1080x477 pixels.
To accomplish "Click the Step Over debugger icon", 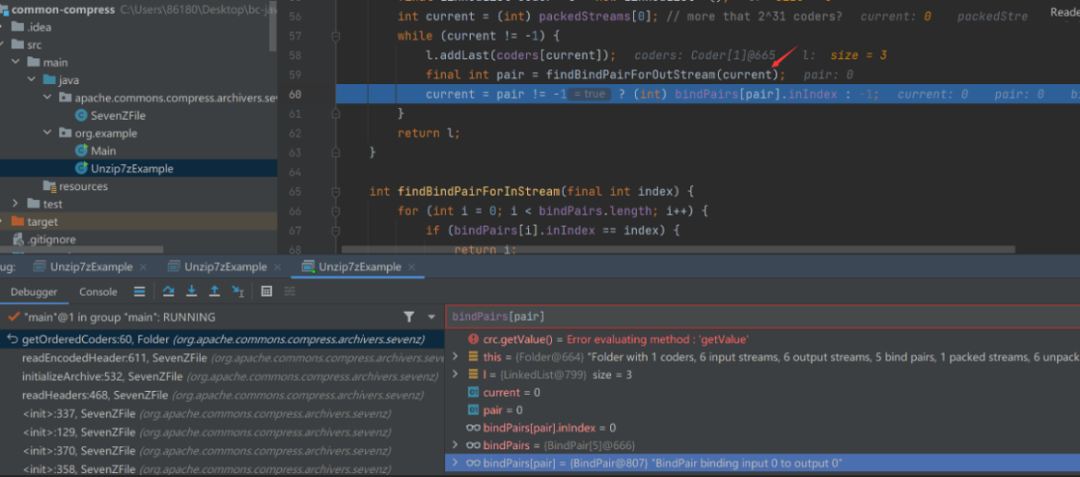I will (169, 292).
